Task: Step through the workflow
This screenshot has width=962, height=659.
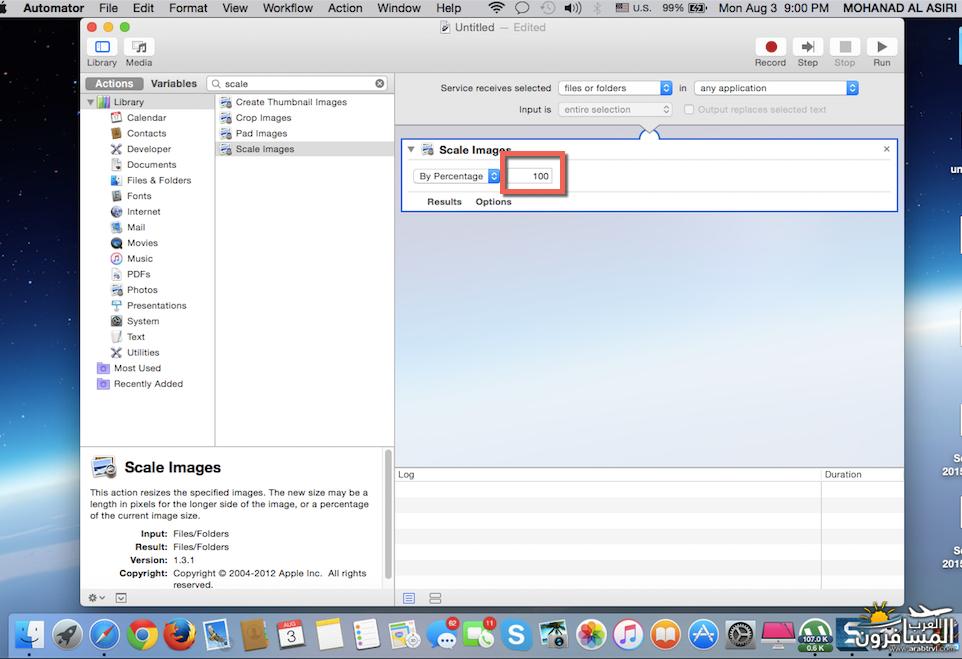Action: [807, 47]
